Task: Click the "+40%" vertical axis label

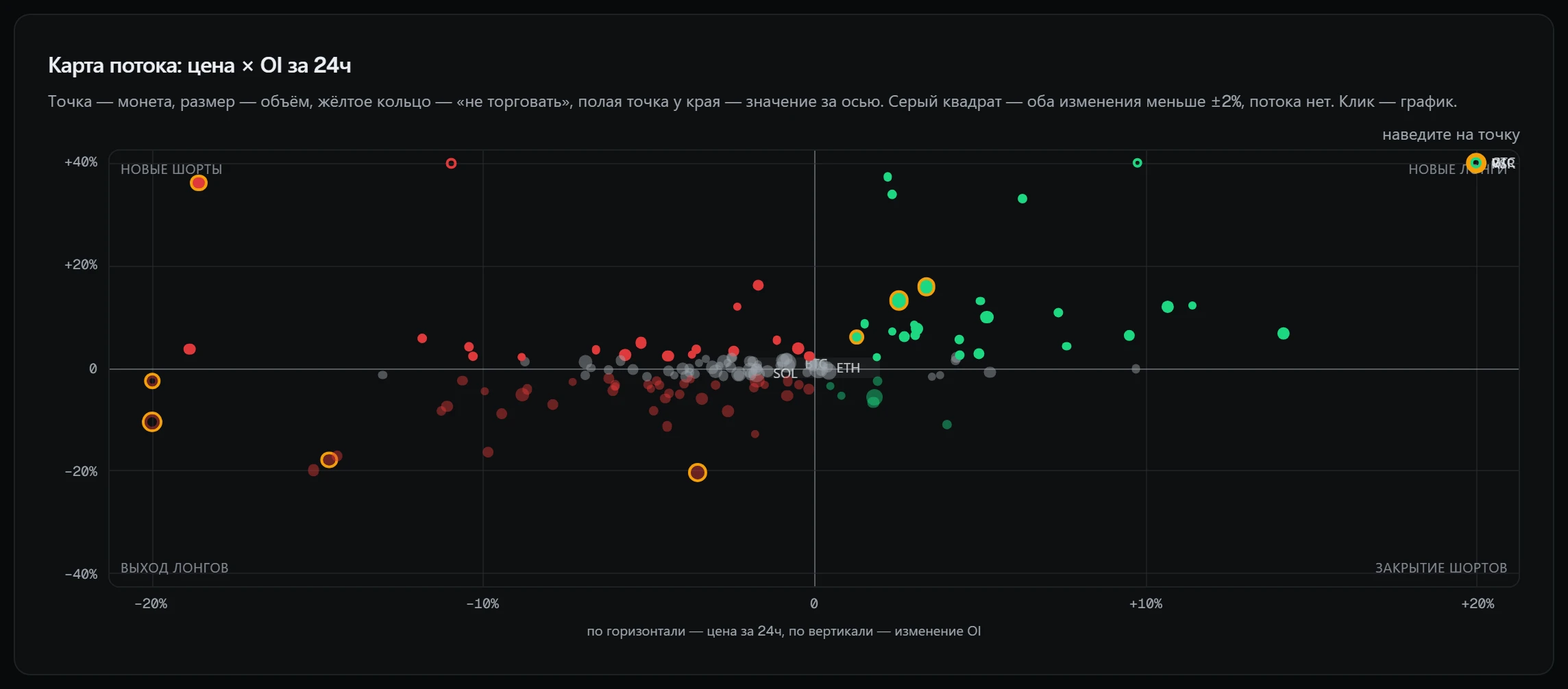Action: tap(81, 162)
